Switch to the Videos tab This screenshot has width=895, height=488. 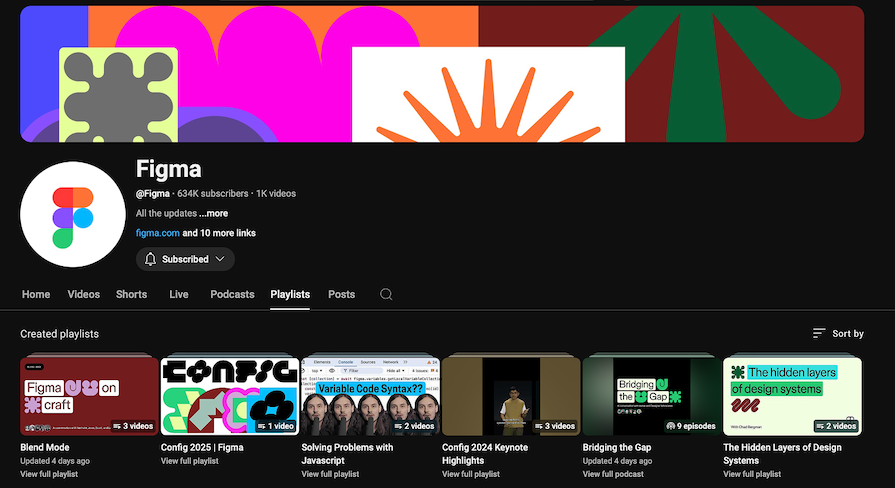pyautogui.click(x=84, y=294)
